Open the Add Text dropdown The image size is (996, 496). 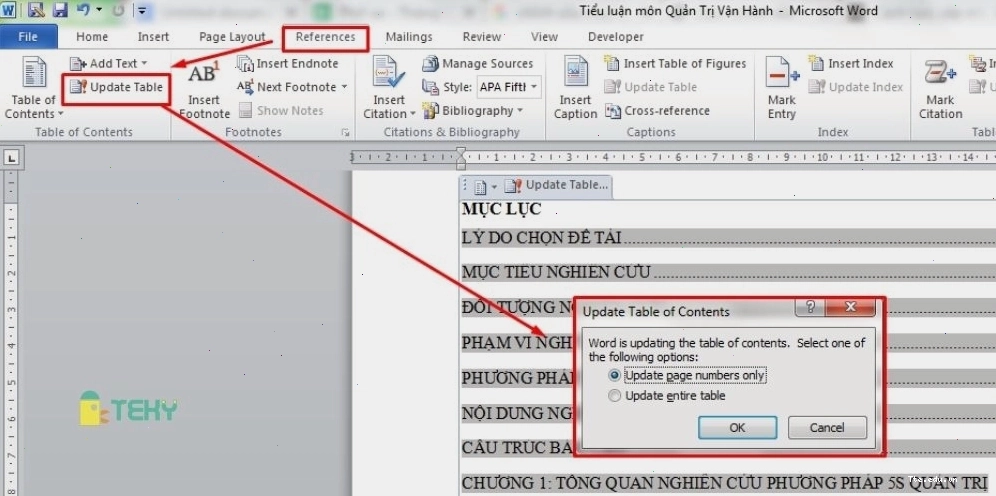pos(109,64)
